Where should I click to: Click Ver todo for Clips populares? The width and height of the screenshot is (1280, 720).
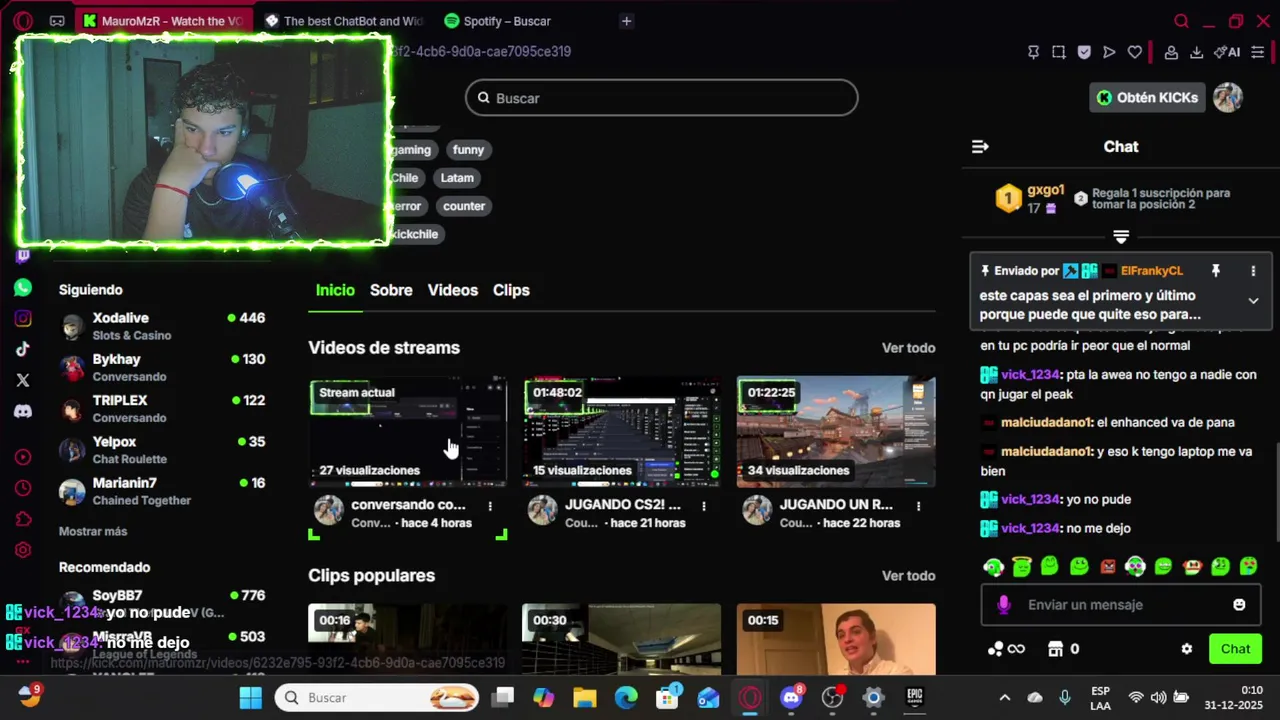pos(908,576)
